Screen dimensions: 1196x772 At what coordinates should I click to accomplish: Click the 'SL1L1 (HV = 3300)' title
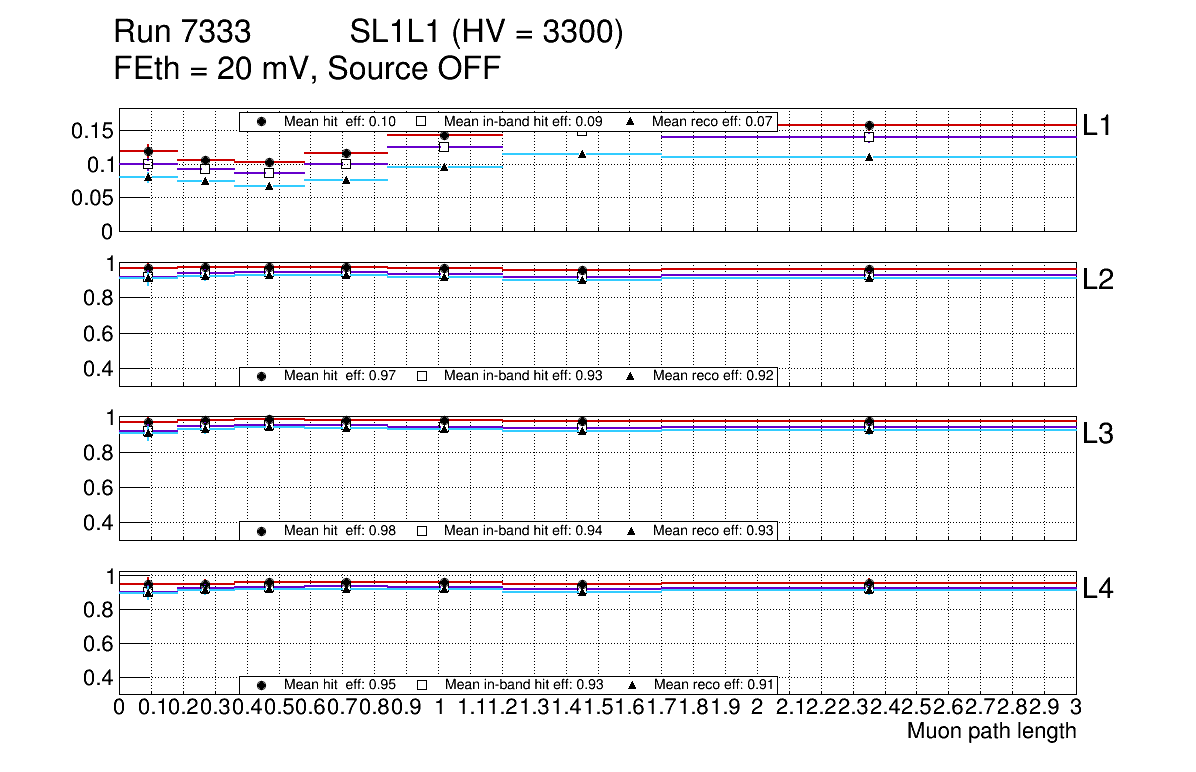click(486, 33)
